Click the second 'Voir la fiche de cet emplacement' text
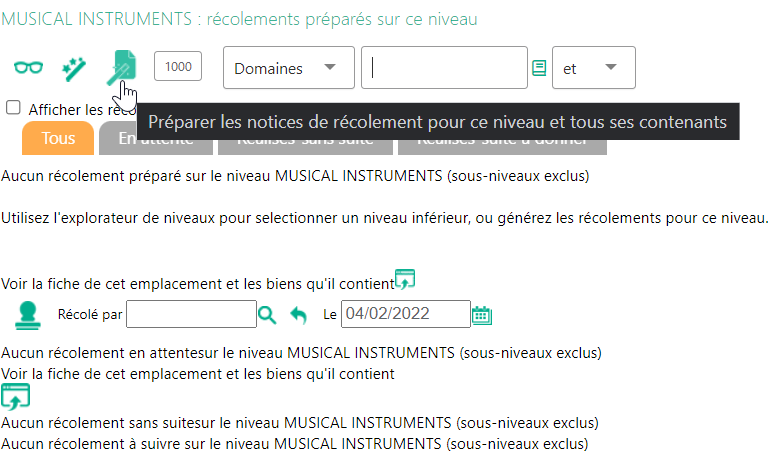 [198, 374]
